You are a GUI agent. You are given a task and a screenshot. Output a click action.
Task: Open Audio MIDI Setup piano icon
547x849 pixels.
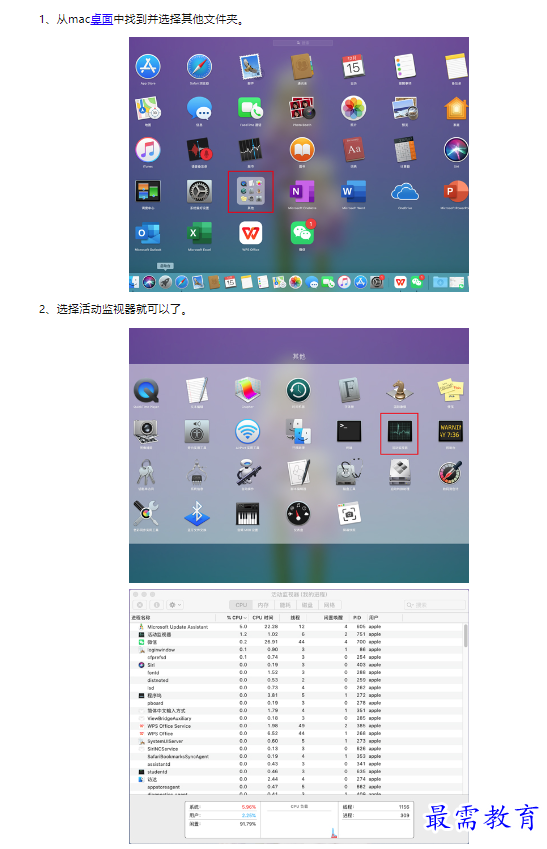tap(248, 514)
